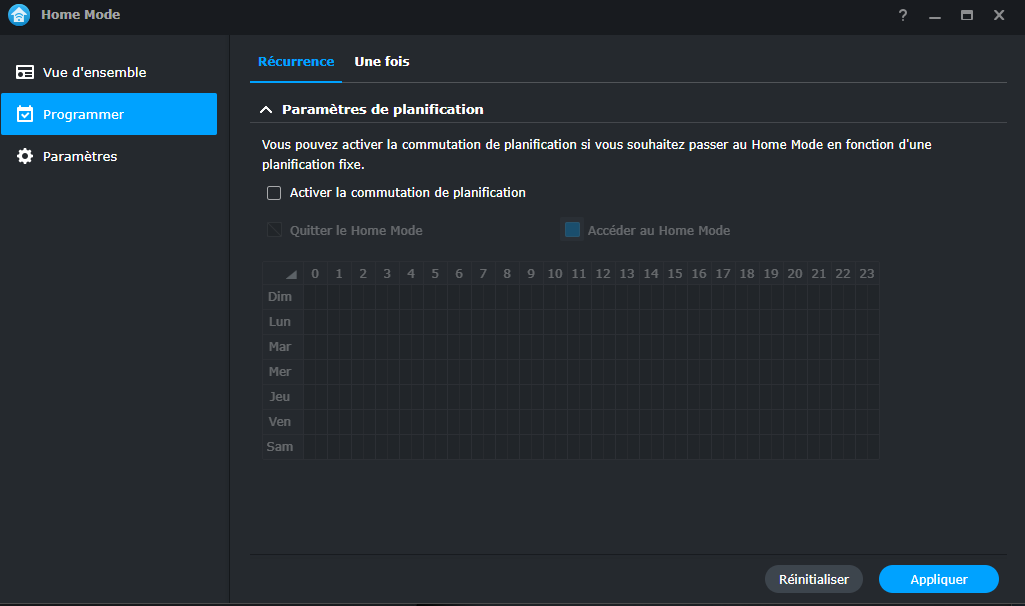
Task: Enable Activer la commutation de planification checkbox
Action: pos(274,193)
